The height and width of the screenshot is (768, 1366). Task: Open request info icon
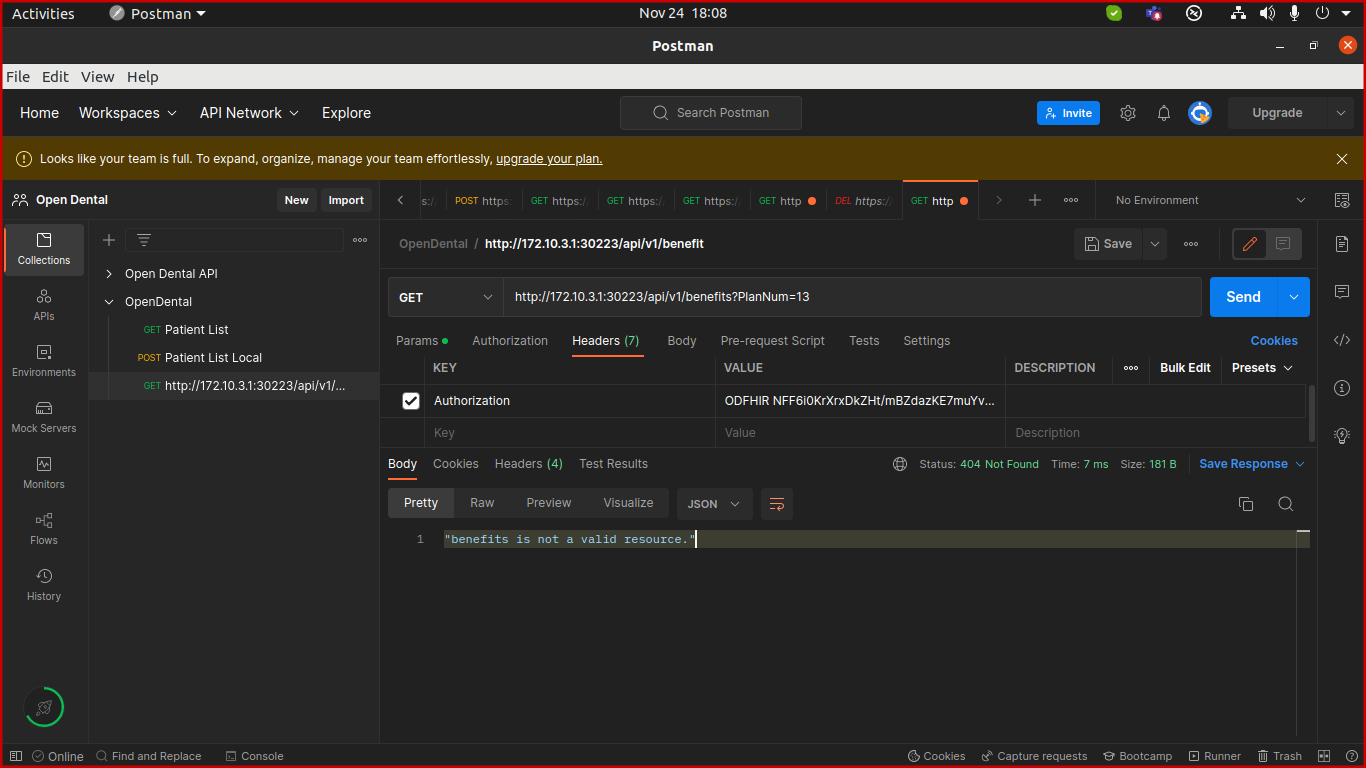tap(1342, 388)
